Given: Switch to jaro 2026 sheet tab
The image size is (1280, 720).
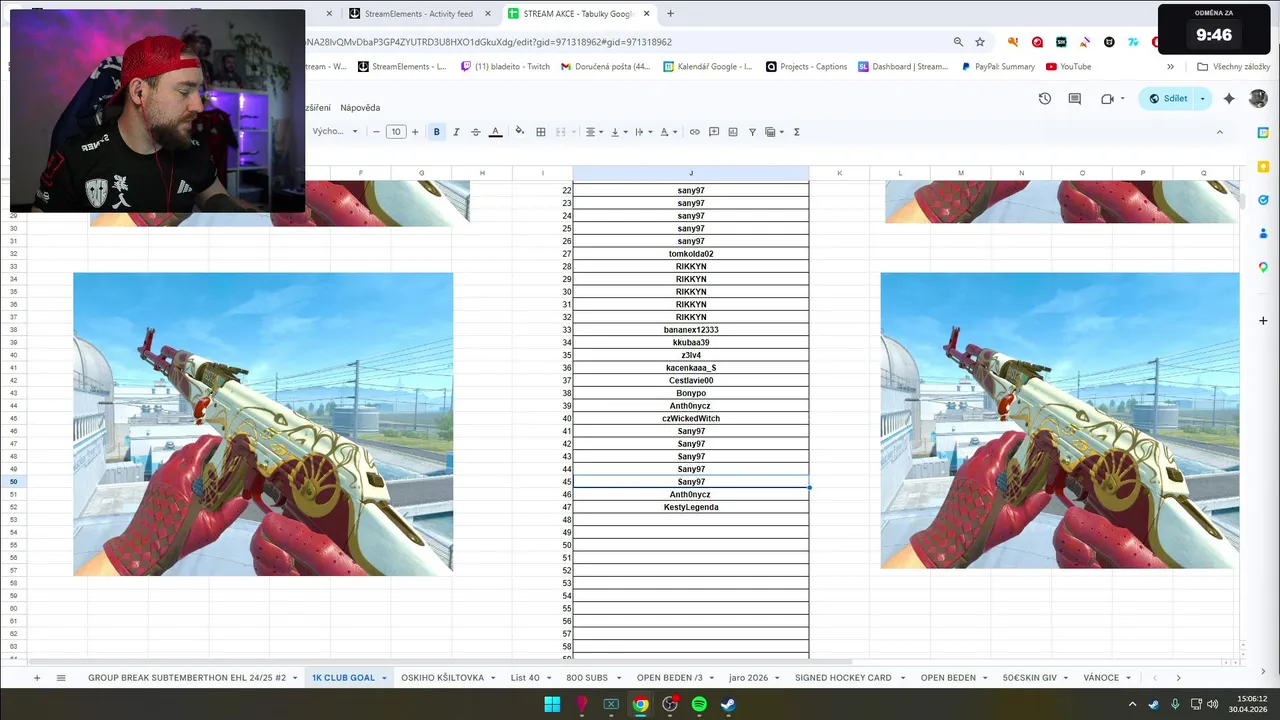Looking at the screenshot, I should [x=749, y=678].
